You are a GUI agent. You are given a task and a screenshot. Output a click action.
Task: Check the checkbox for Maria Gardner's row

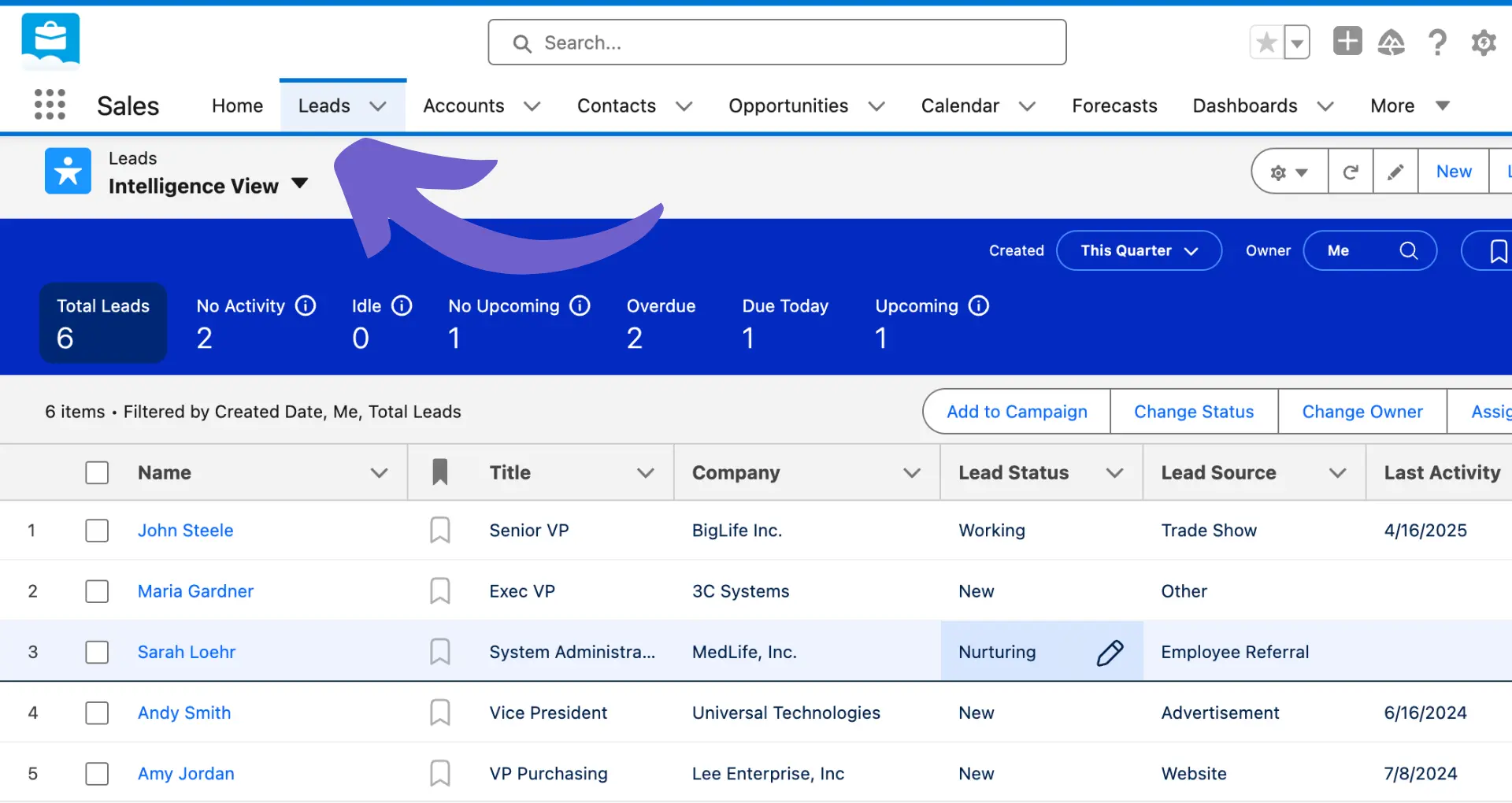96,591
